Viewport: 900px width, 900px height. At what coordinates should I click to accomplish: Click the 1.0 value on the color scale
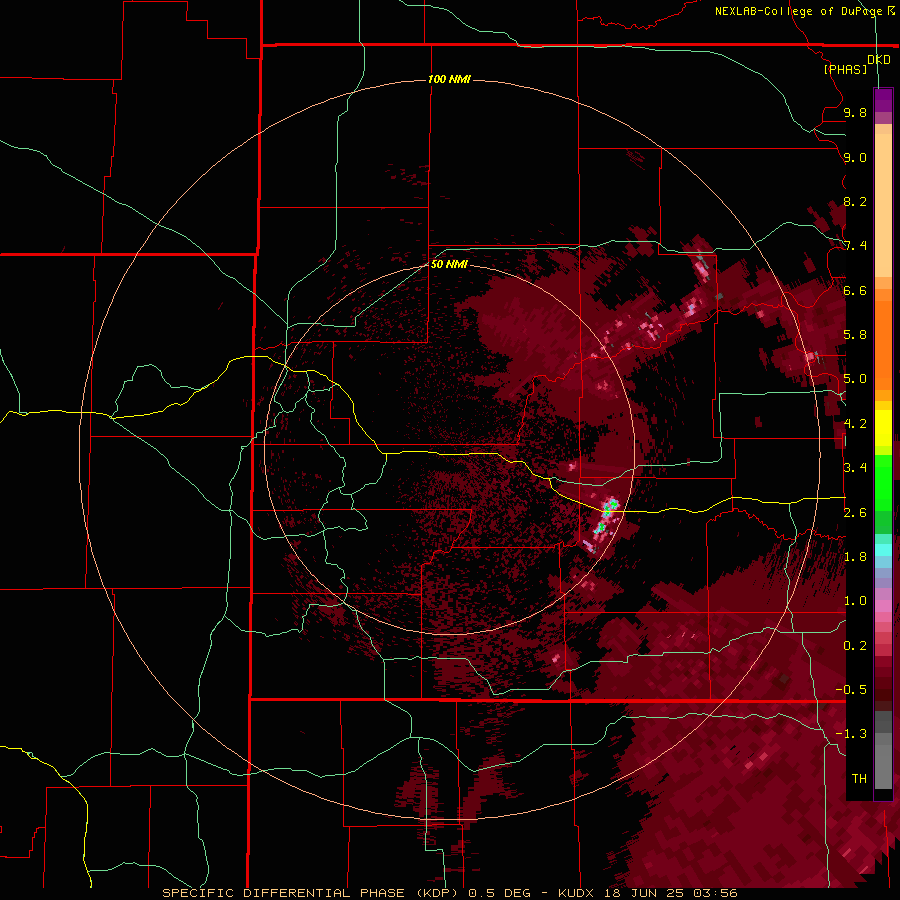pyautogui.click(x=855, y=601)
